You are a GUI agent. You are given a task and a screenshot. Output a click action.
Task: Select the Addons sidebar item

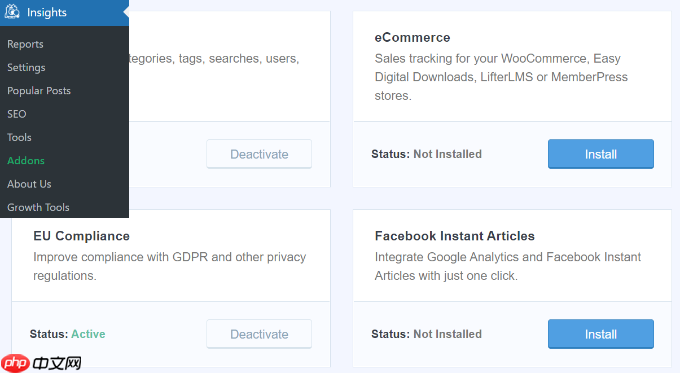click(26, 160)
